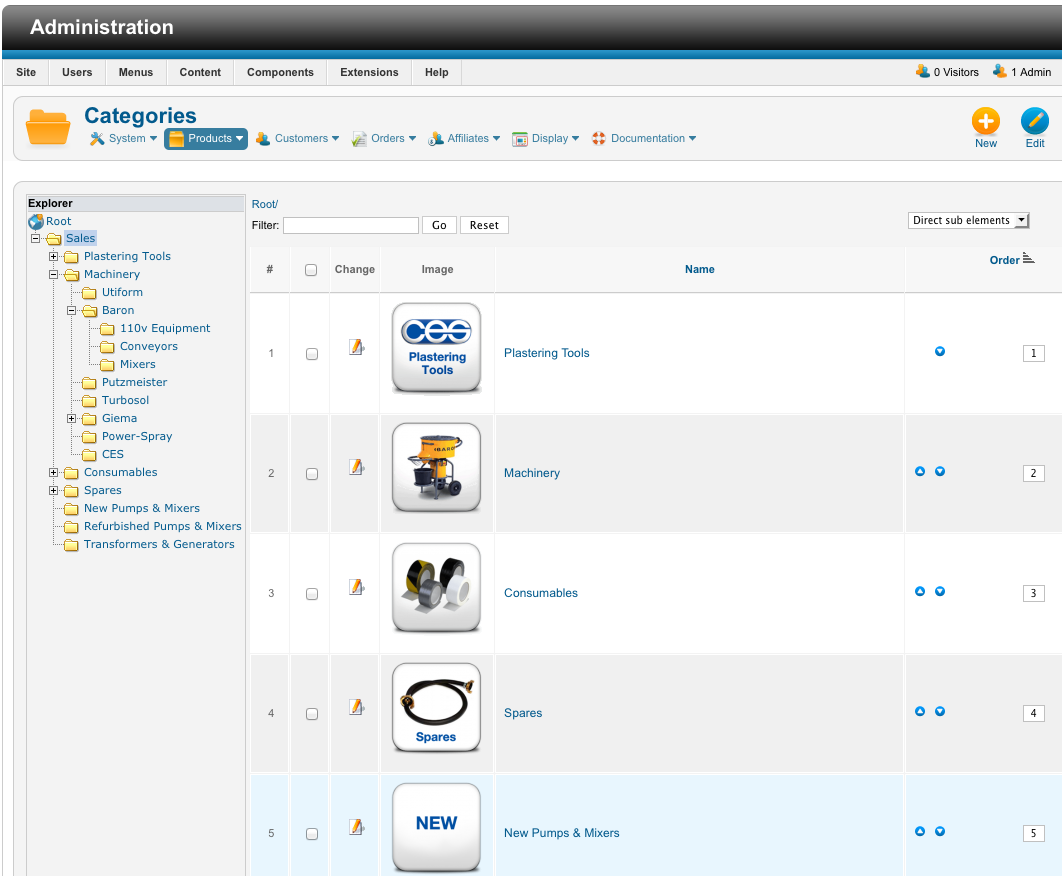Expand the Plastering Tools tree node
This screenshot has width=1062, height=876.
54,256
